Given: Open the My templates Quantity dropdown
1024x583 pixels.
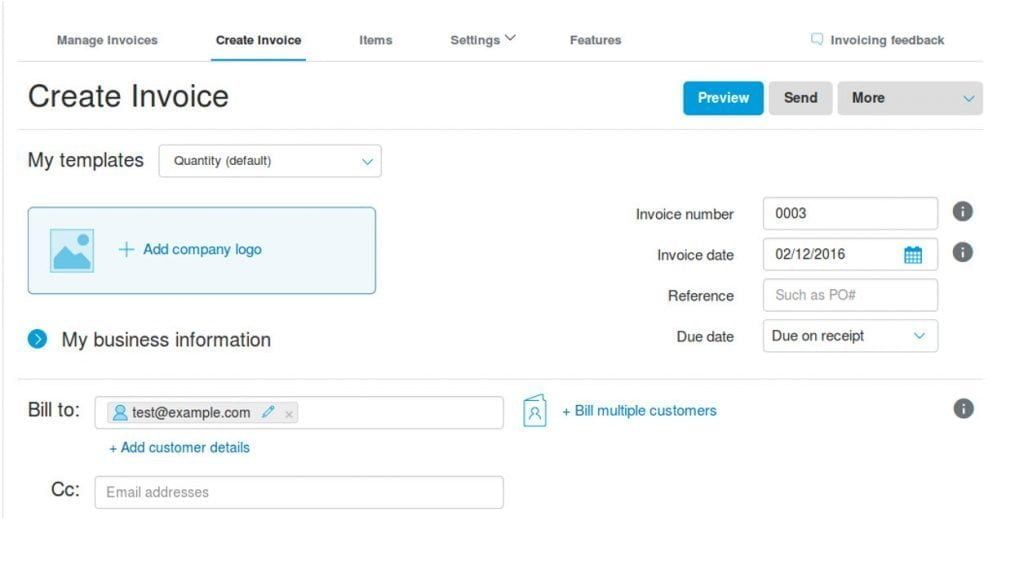Looking at the screenshot, I should [x=270, y=161].
